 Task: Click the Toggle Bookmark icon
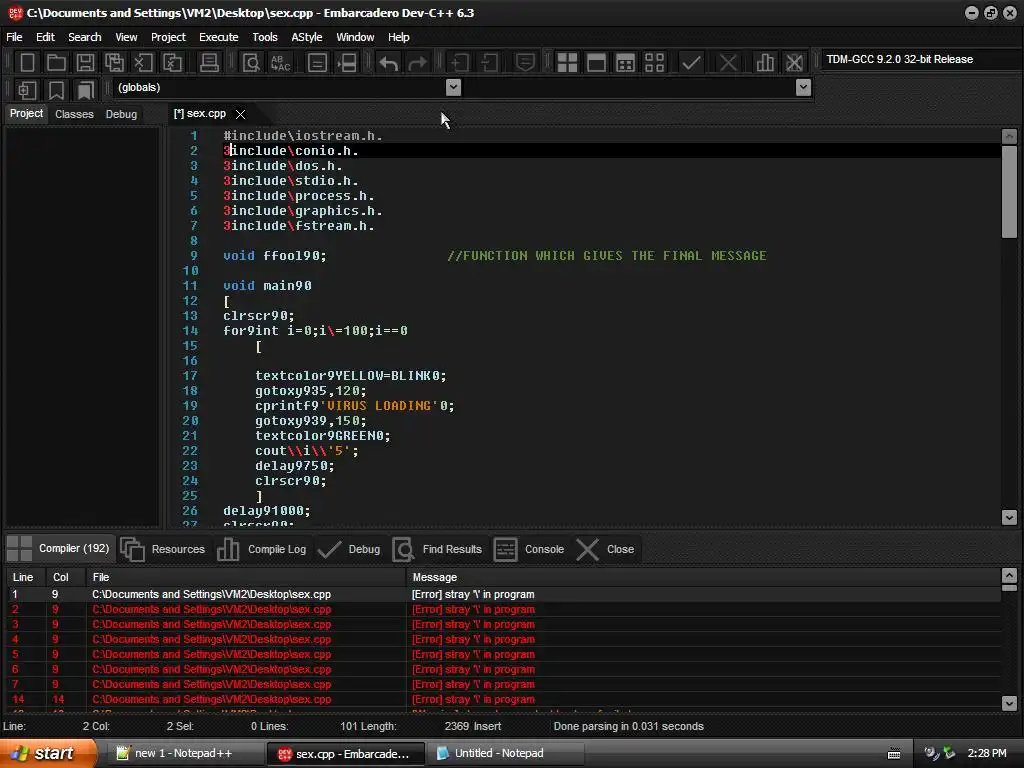pos(56,89)
